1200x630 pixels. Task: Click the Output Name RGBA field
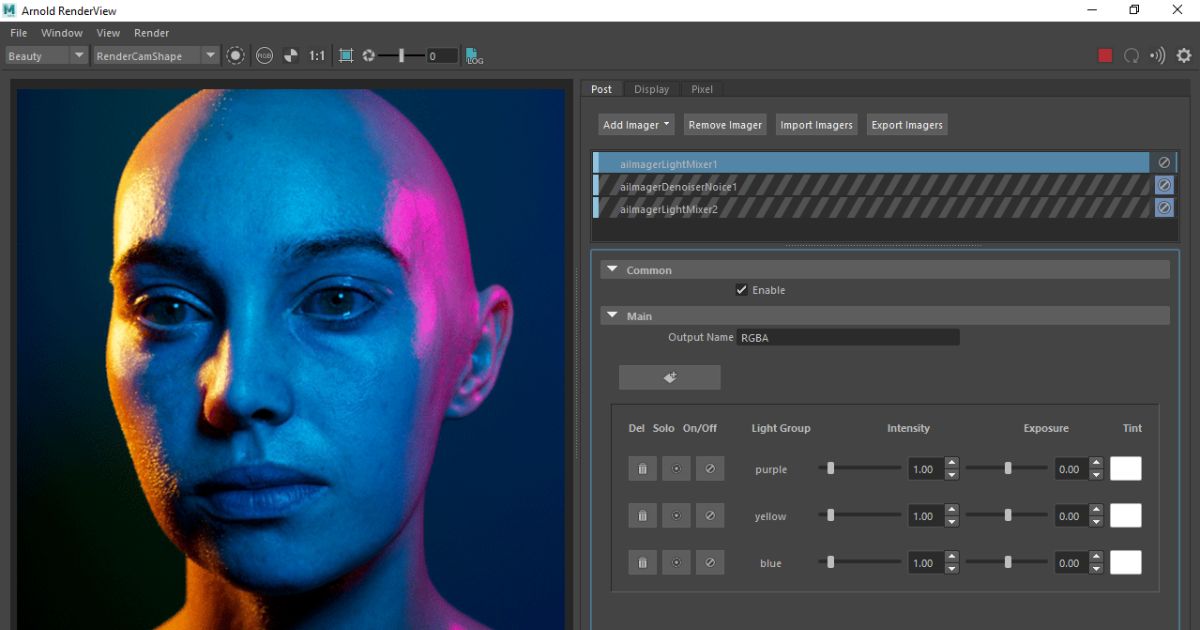(x=848, y=338)
